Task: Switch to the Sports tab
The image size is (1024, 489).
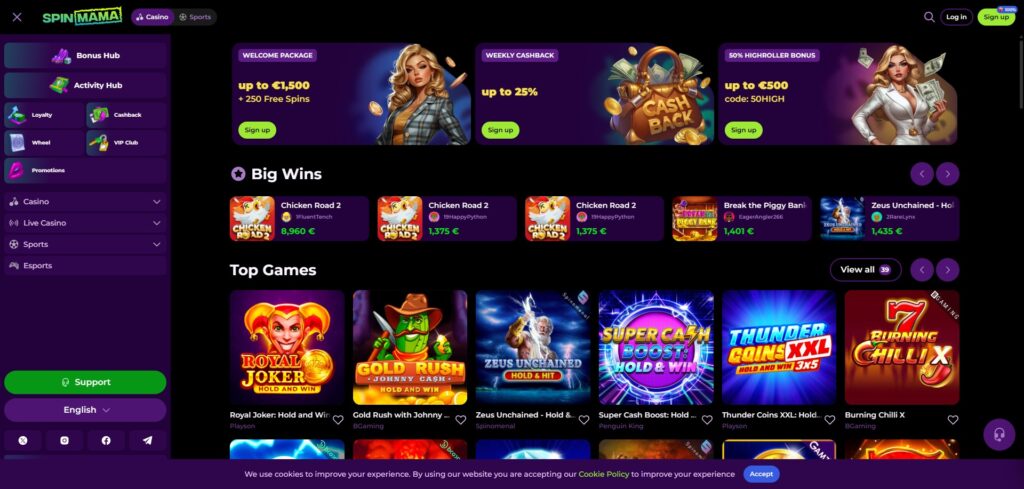Action: tap(195, 17)
